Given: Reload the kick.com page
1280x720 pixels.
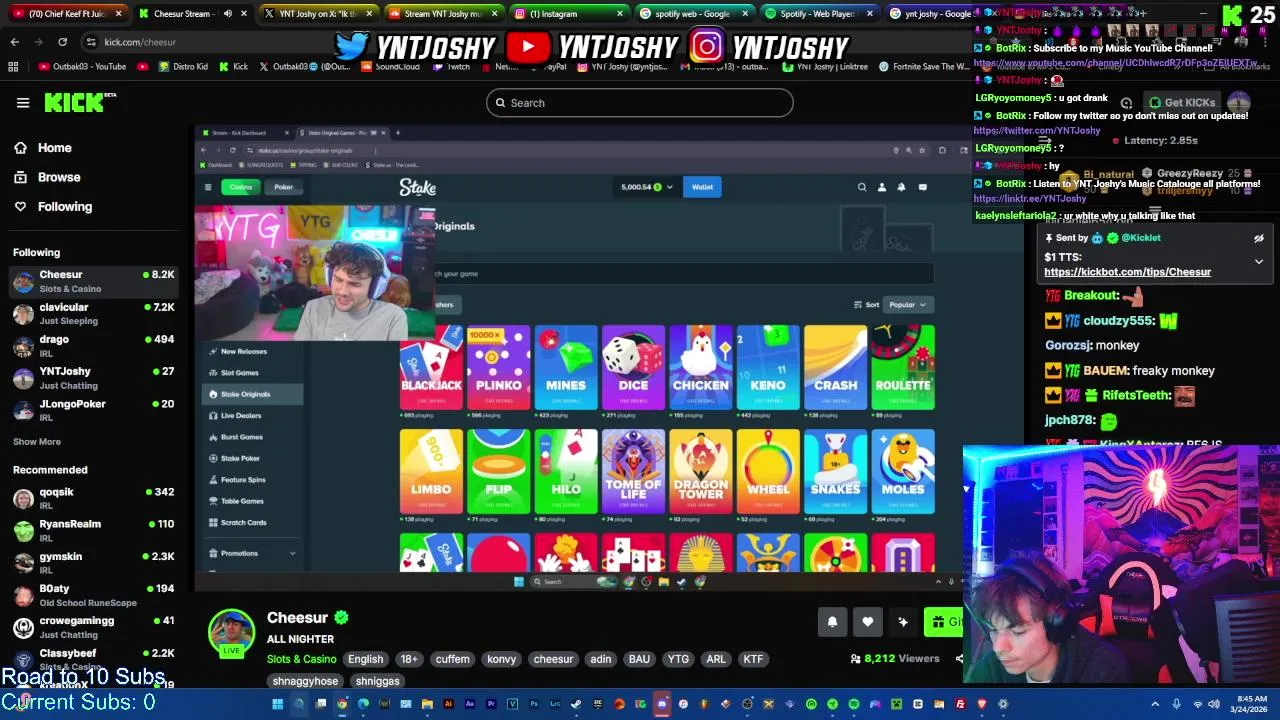Looking at the screenshot, I should point(62,42).
